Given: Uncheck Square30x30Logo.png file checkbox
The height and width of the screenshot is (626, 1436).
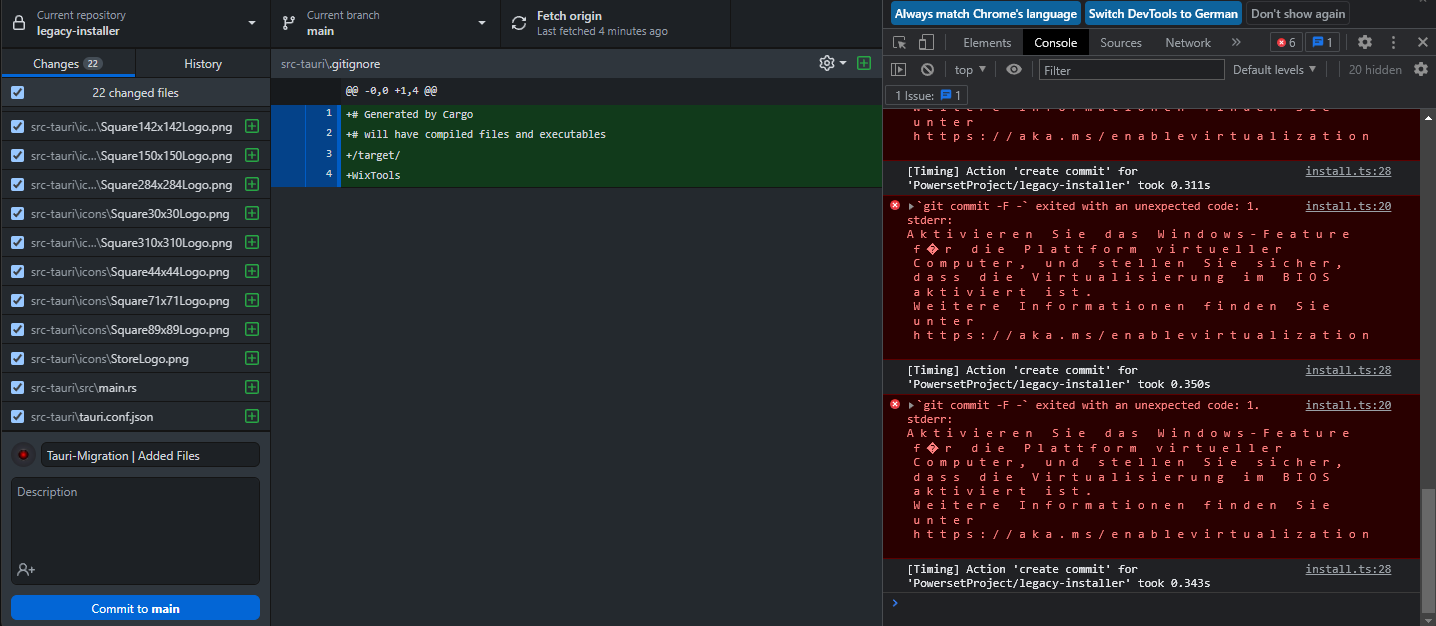Looking at the screenshot, I should click(17, 214).
